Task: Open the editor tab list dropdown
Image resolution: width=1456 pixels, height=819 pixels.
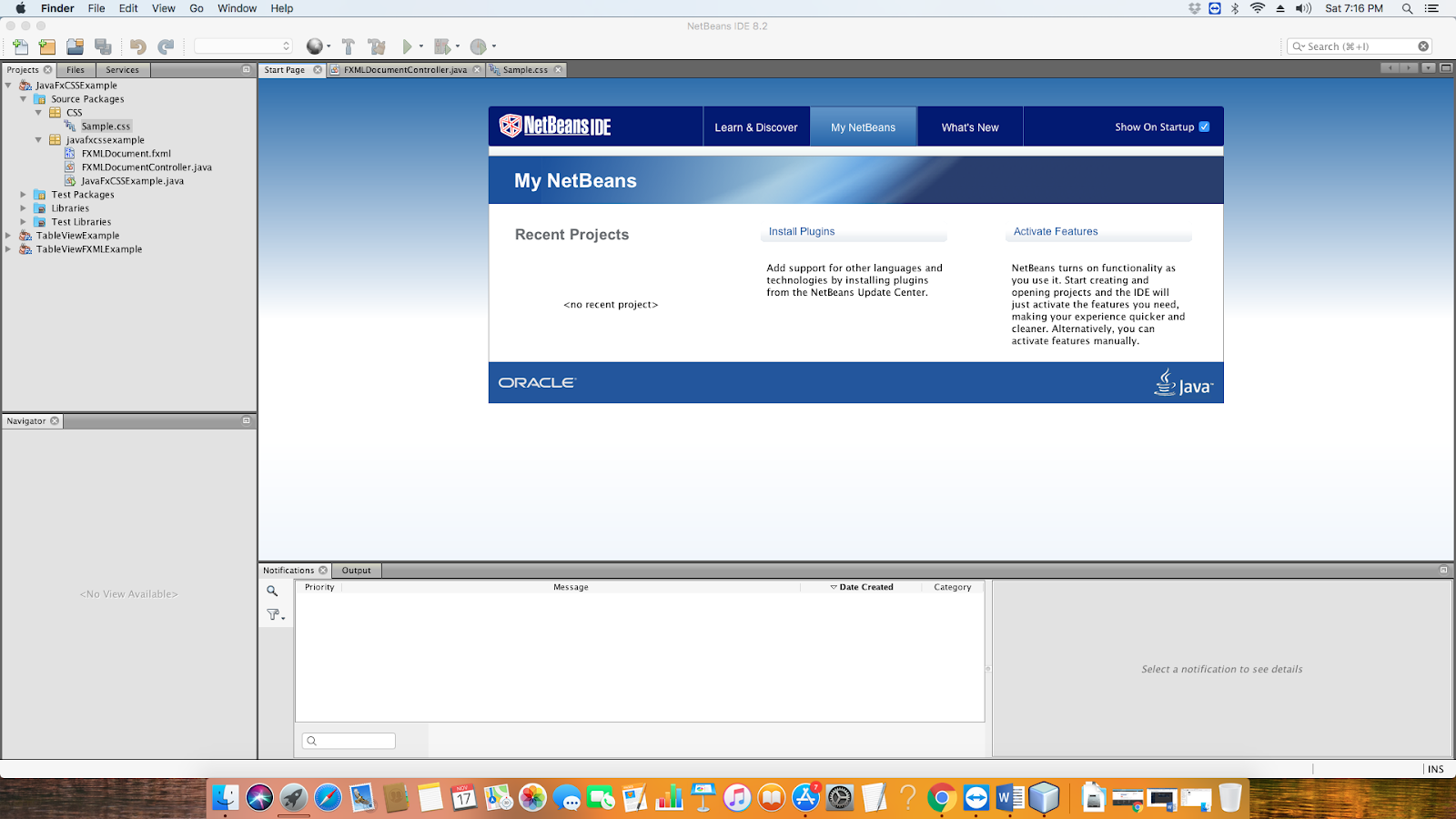Action: pyautogui.click(x=1428, y=68)
